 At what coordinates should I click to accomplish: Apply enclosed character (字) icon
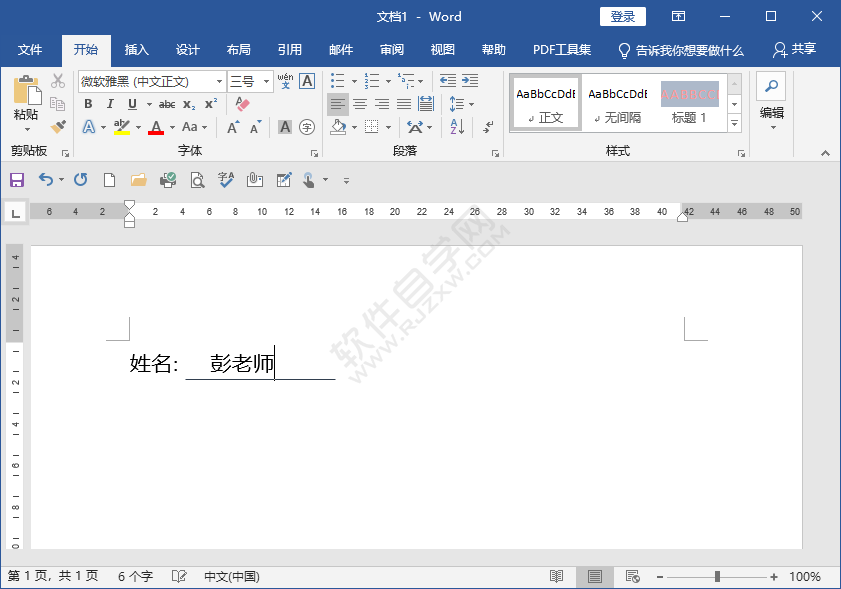click(x=307, y=127)
